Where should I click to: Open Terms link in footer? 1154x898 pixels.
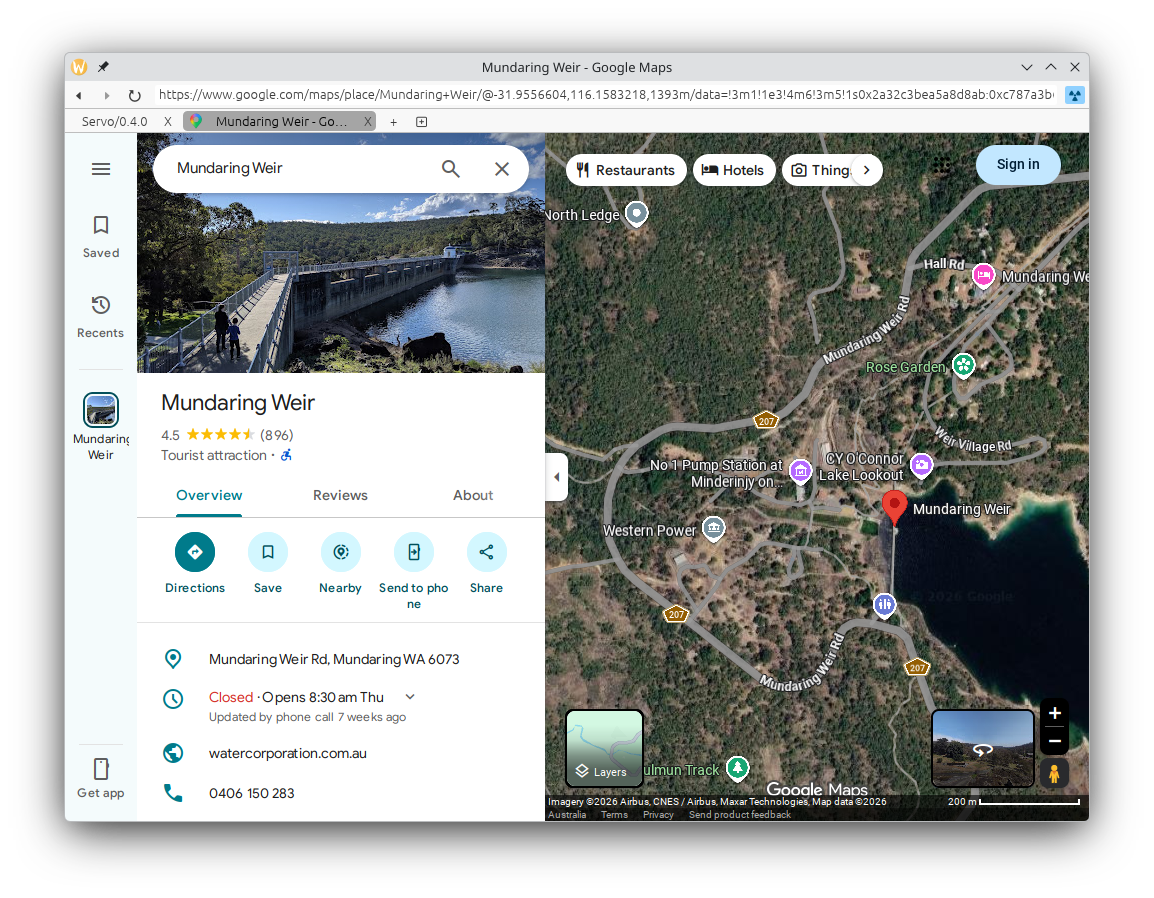pyautogui.click(x=614, y=815)
